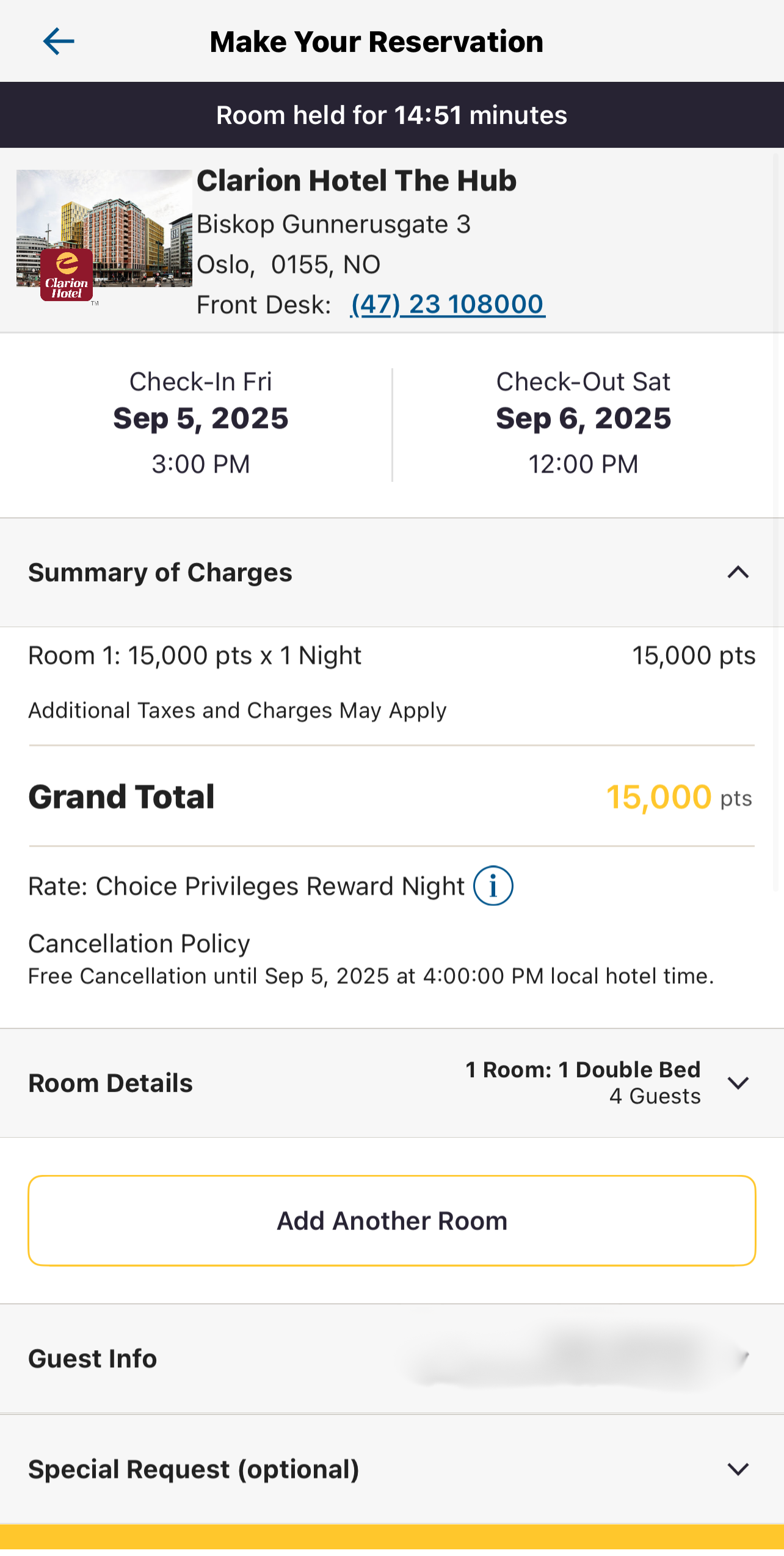The image size is (784, 1556).
Task: Select the Check-In date Sep 5, 2025
Action: 200,419
